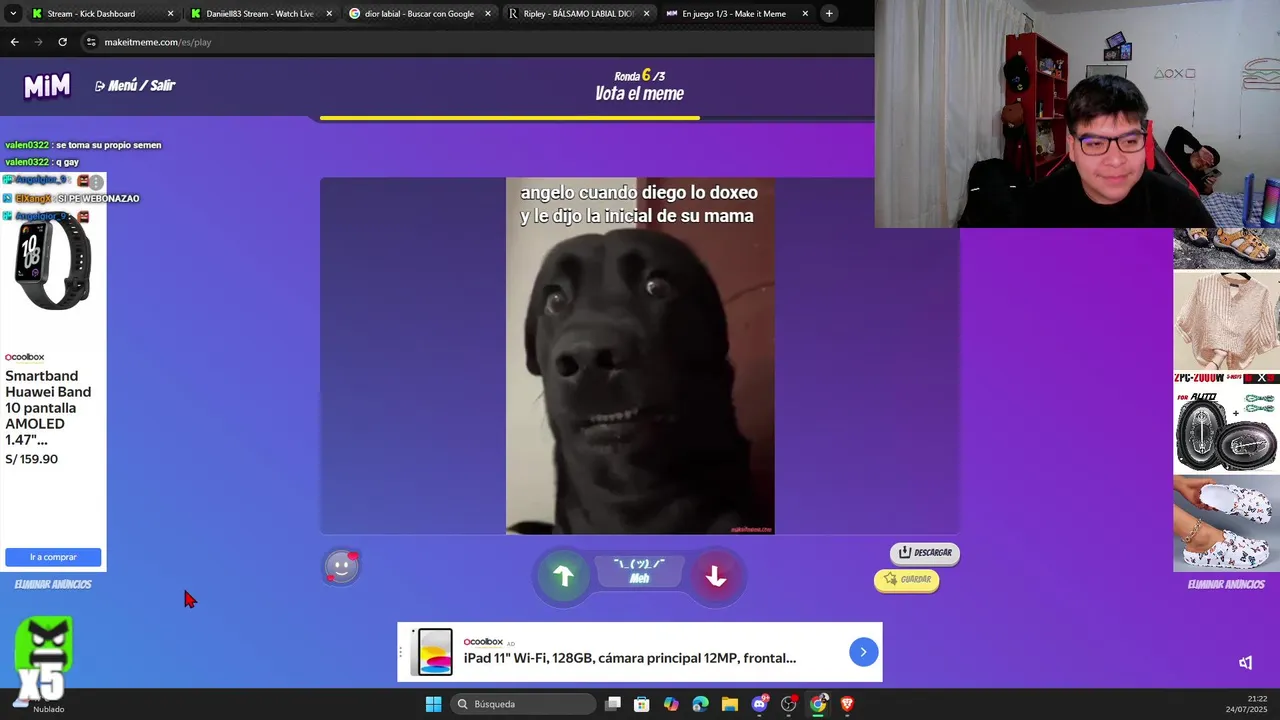Open Task View on taskbar
The width and height of the screenshot is (1280, 720).
tap(613, 704)
